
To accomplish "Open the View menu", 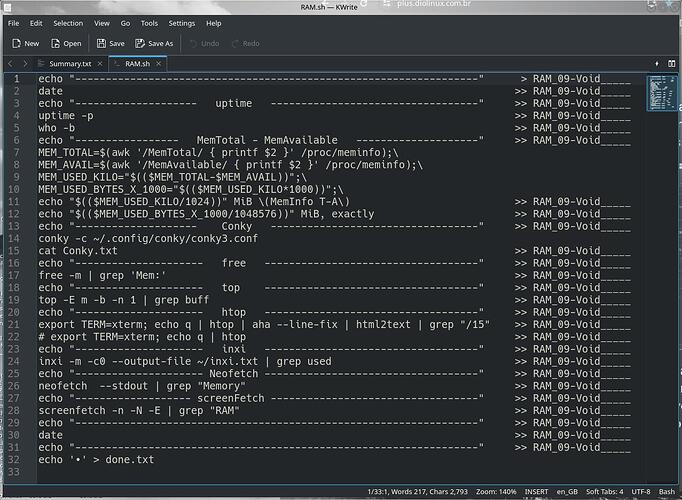I will (102, 23).
